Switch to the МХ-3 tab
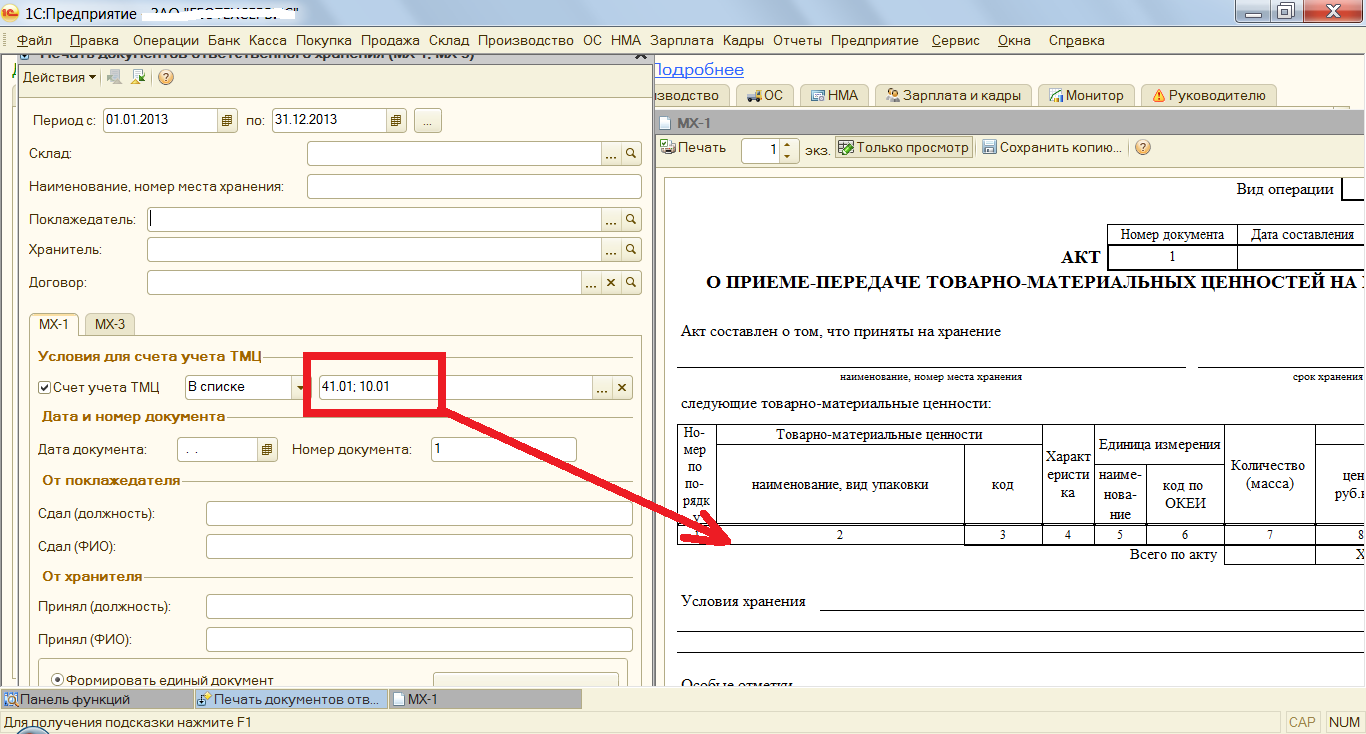1366x734 pixels. [x=111, y=324]
